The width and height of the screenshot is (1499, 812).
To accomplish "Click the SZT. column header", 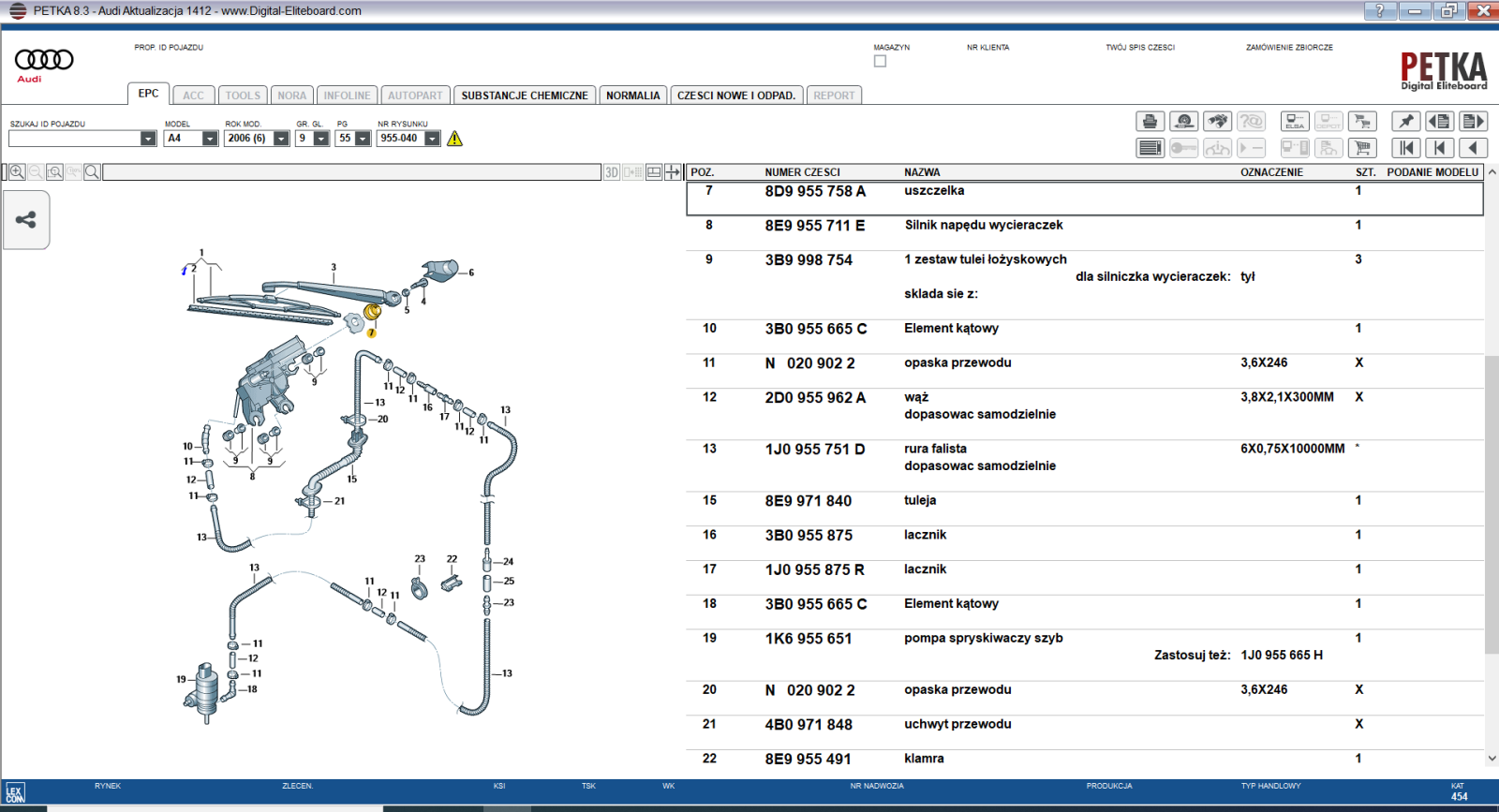I will point(1366,172).
